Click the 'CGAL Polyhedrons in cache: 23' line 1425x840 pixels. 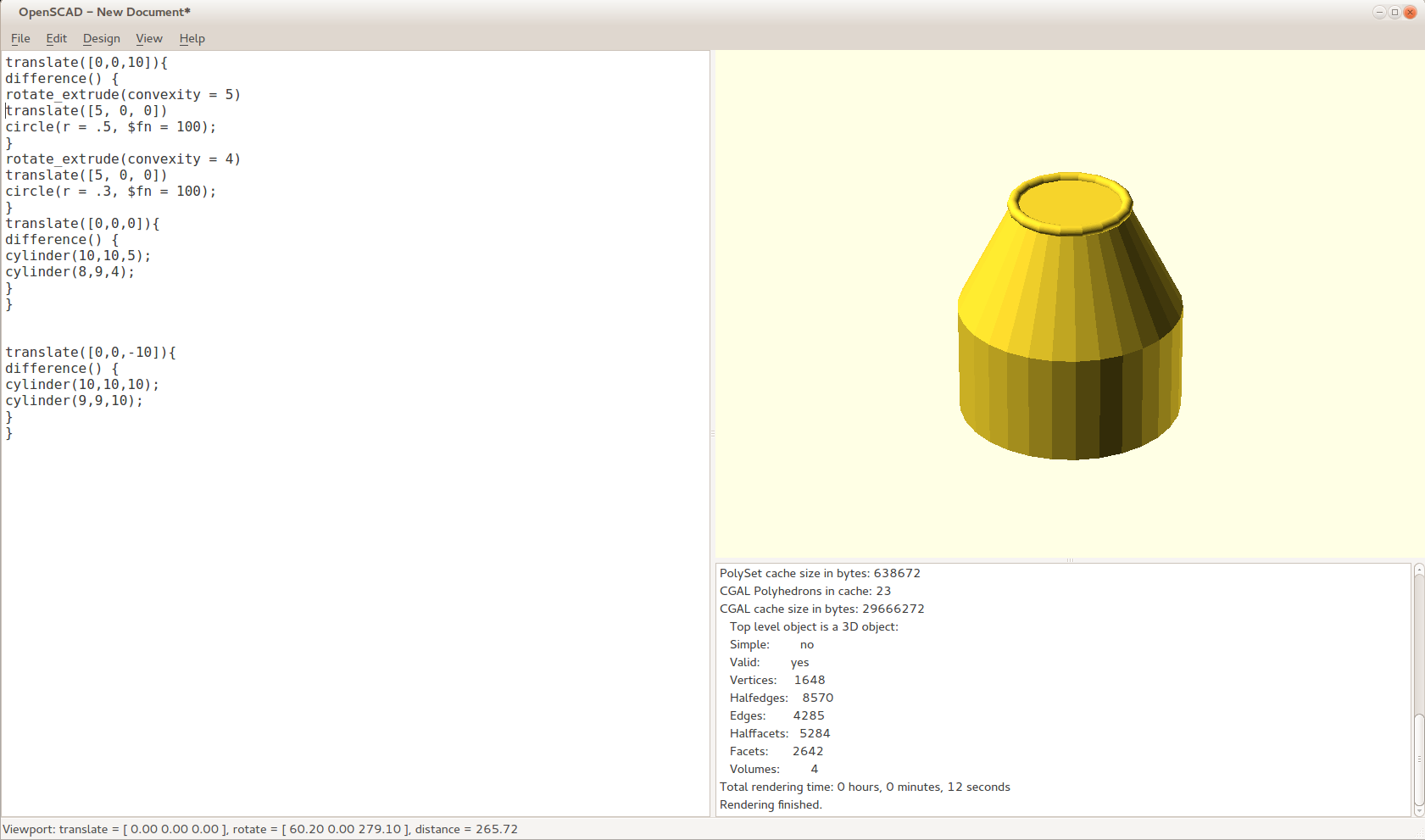[x=805, y=591]
